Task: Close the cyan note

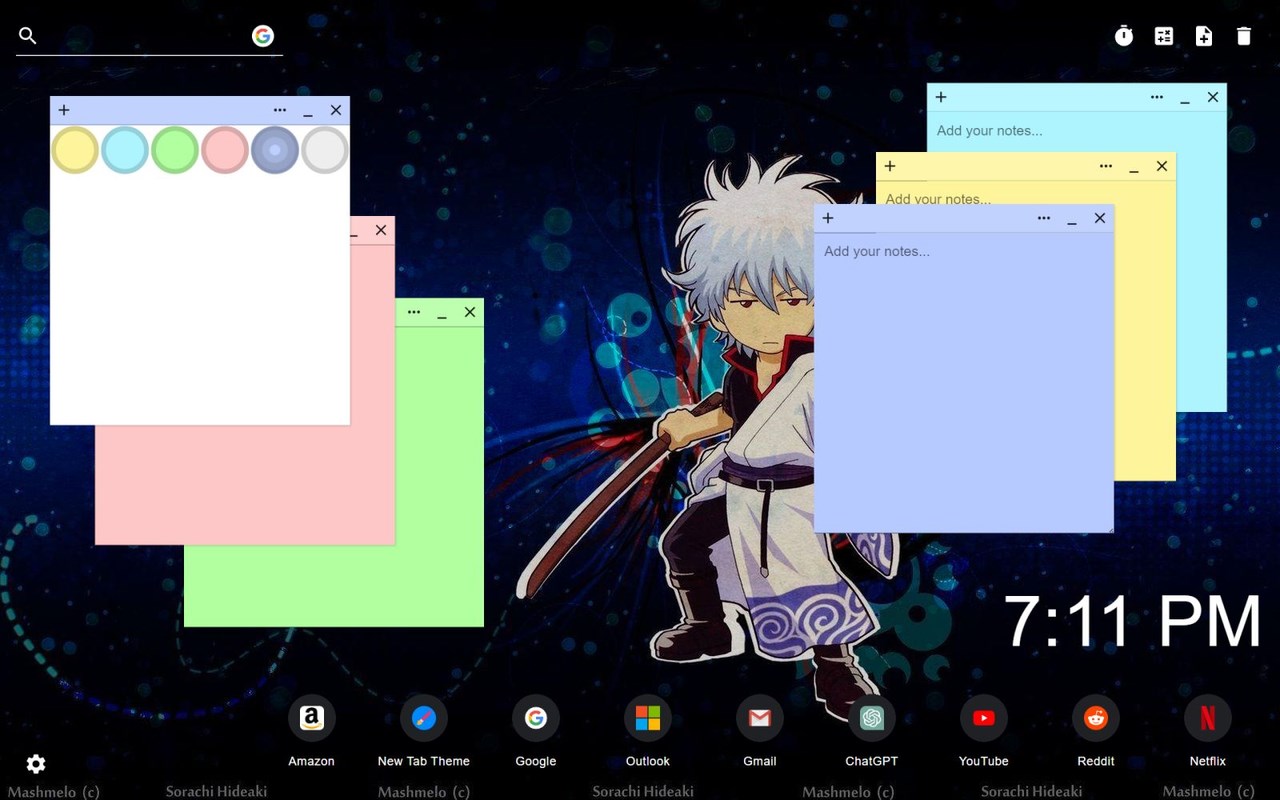Action: point(1213,97)
